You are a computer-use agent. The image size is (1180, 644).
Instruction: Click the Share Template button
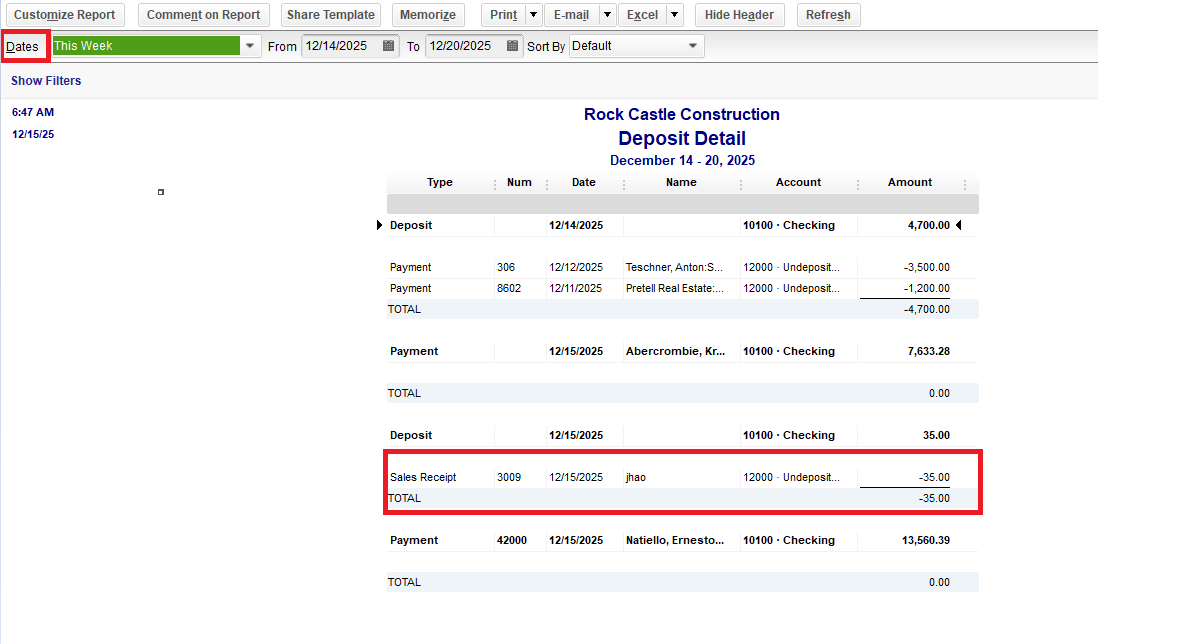point(330,15)
